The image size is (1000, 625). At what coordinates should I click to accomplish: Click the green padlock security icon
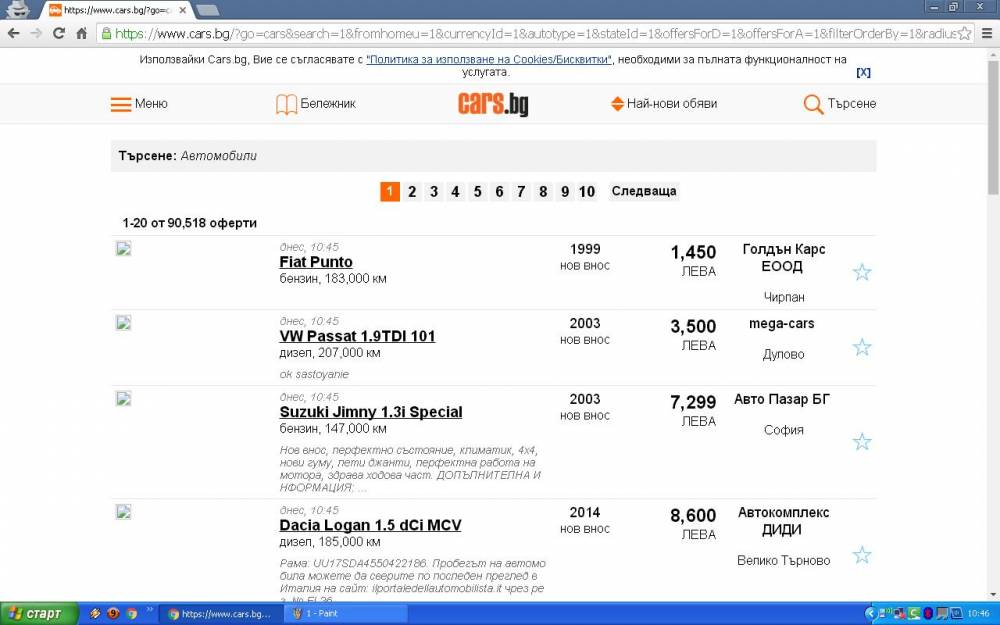coord(107,33)
